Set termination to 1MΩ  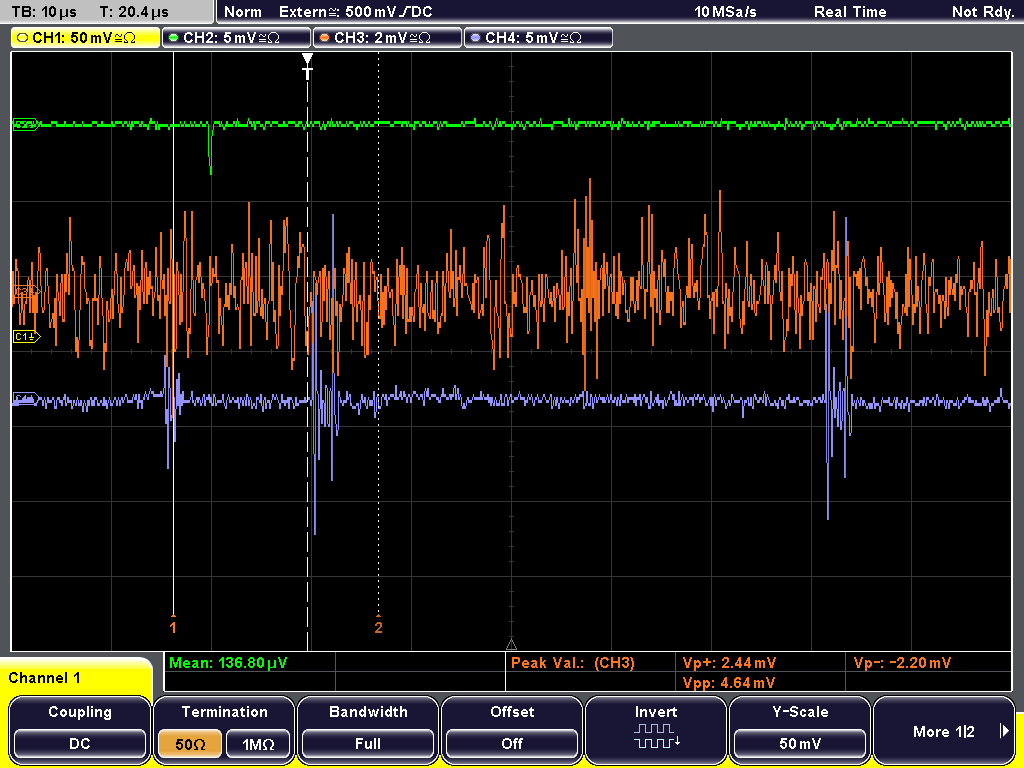coord(258,744)
